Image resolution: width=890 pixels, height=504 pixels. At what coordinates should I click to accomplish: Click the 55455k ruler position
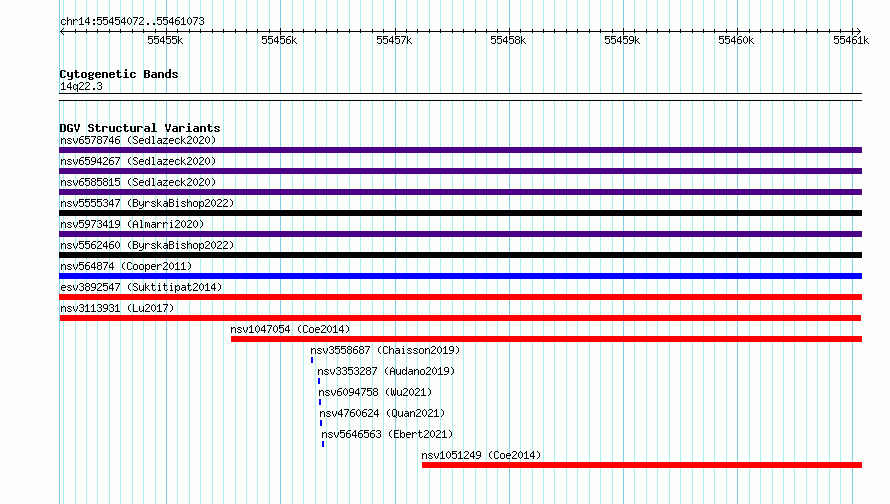click(x=165, y=40)
